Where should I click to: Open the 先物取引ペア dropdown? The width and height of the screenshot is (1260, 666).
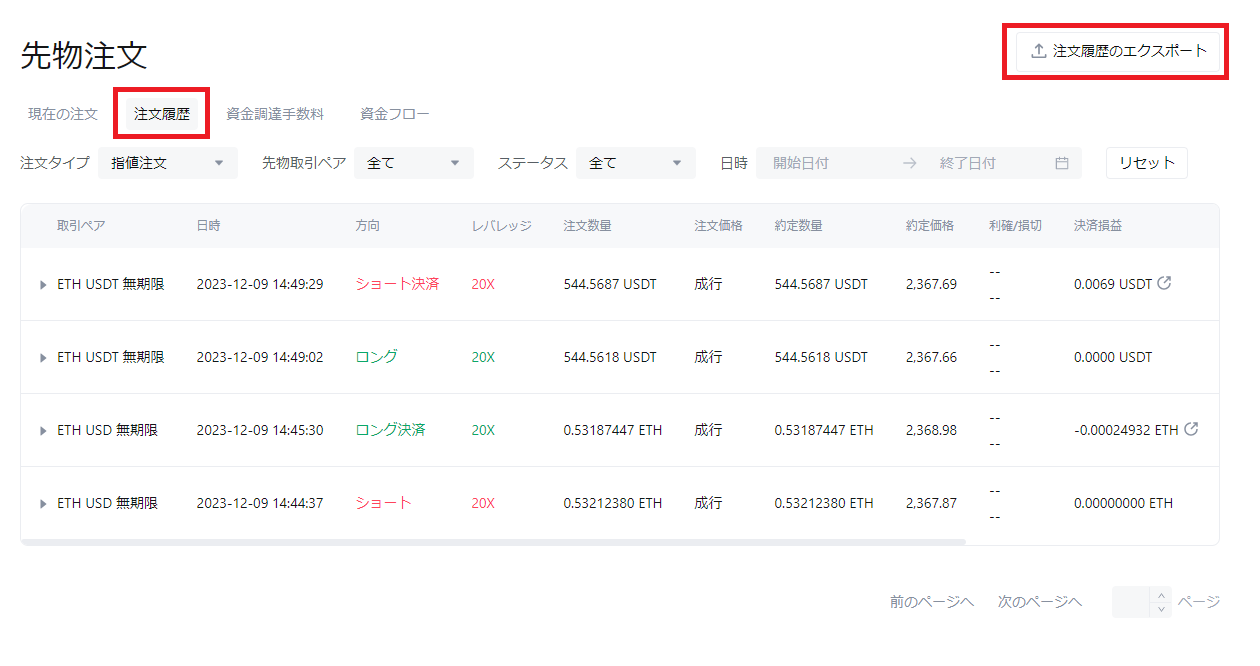414,163
